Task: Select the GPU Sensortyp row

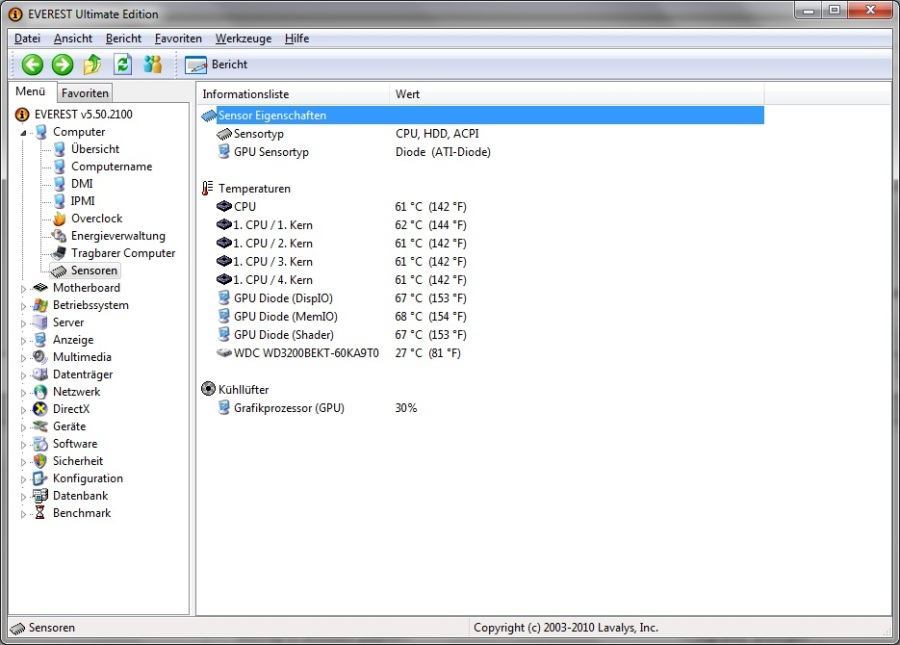Action: click(x=482, y=152)
